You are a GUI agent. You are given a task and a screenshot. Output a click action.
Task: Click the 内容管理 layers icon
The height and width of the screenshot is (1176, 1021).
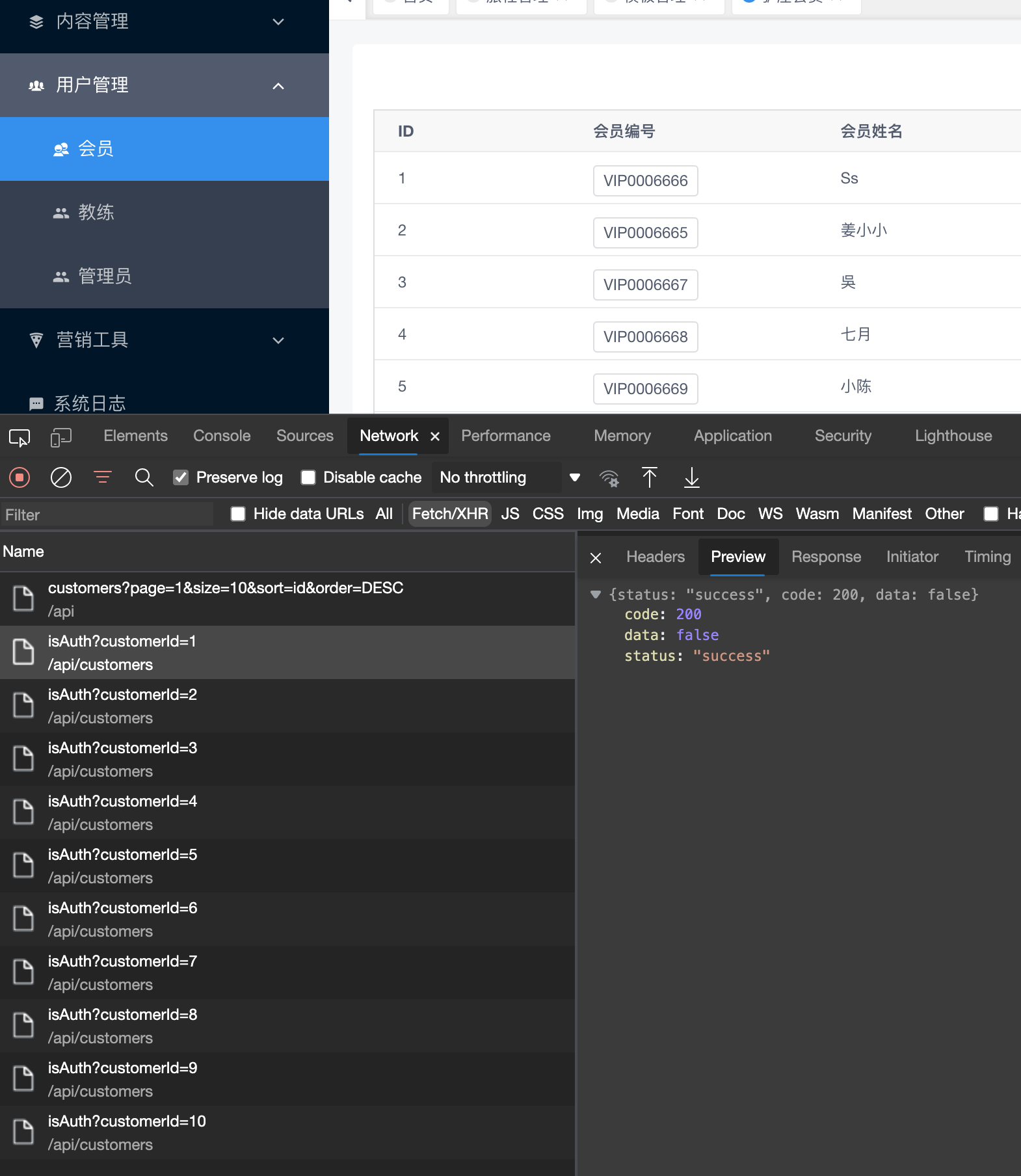(36, 22)
